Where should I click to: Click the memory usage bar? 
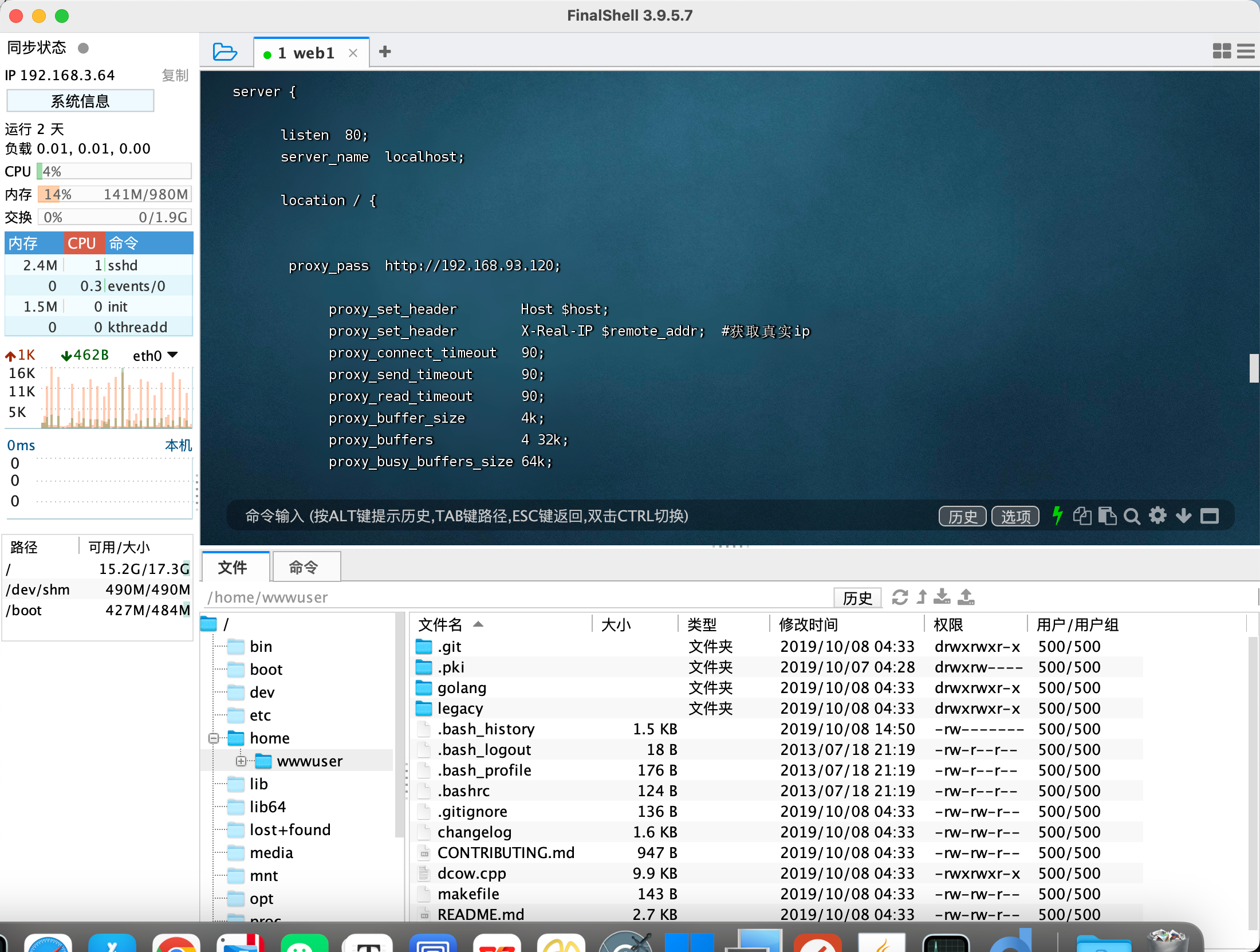click(114, 194)
